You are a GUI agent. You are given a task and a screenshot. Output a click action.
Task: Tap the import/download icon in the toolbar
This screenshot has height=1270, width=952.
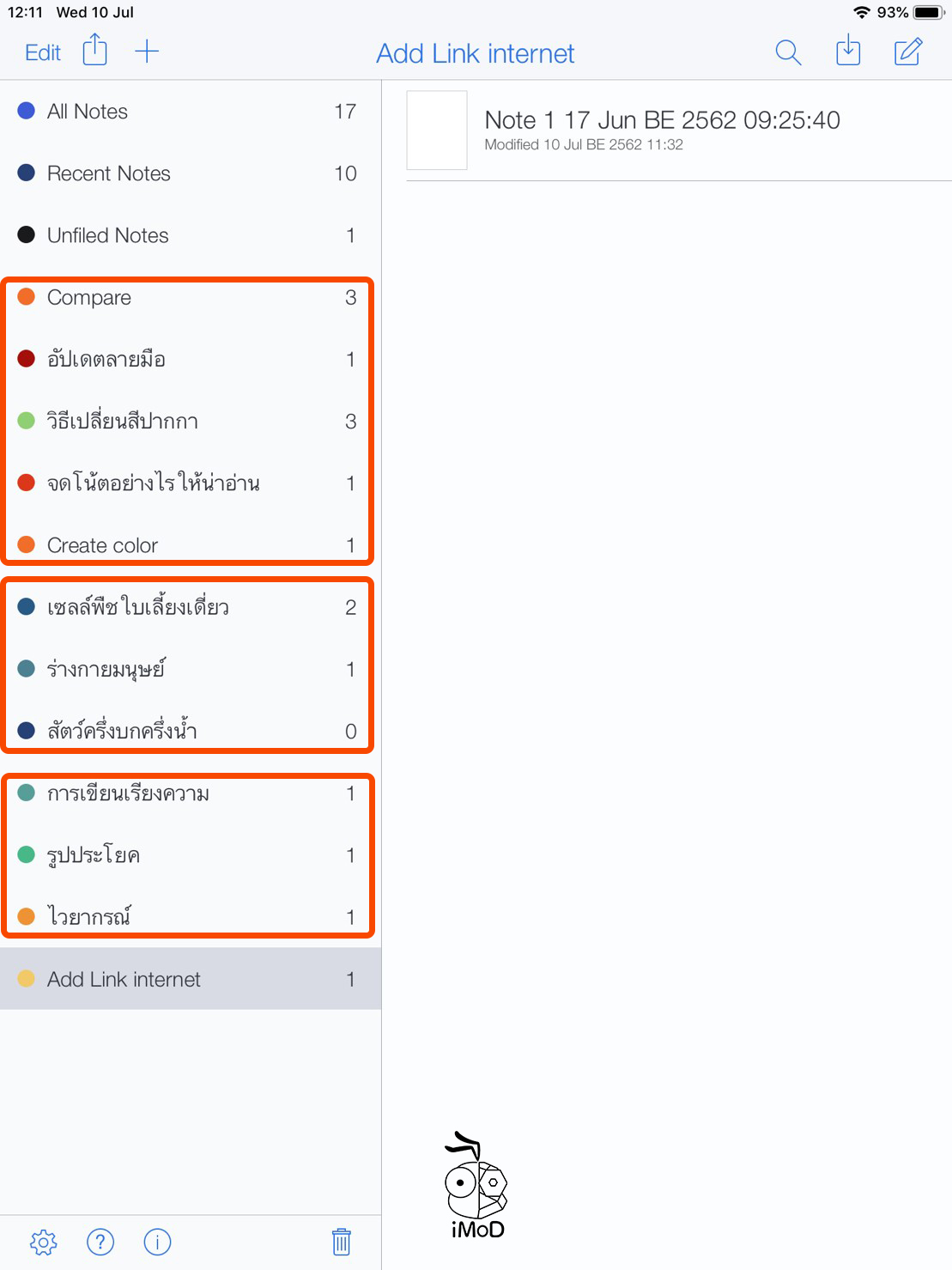pos(847,52)
